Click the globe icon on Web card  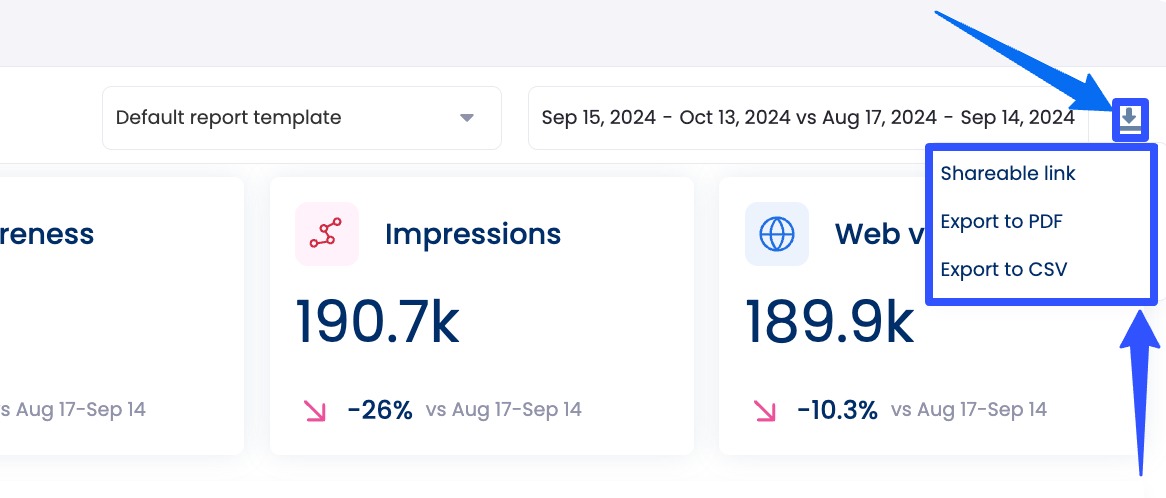click(x=777, y=234)
